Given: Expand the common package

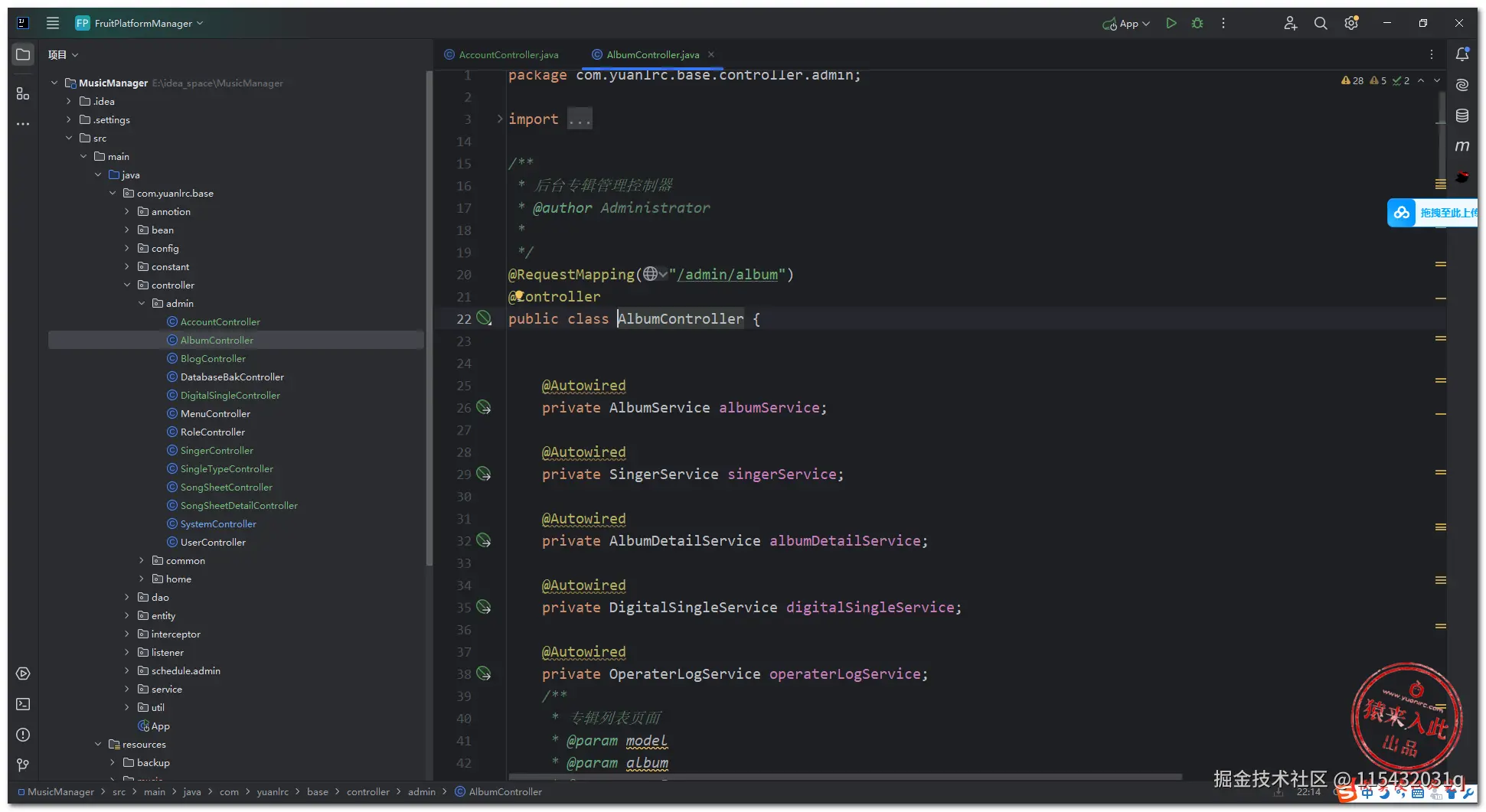Looking at the screenshot, I should pyautogui.click(x=141, y=560).
